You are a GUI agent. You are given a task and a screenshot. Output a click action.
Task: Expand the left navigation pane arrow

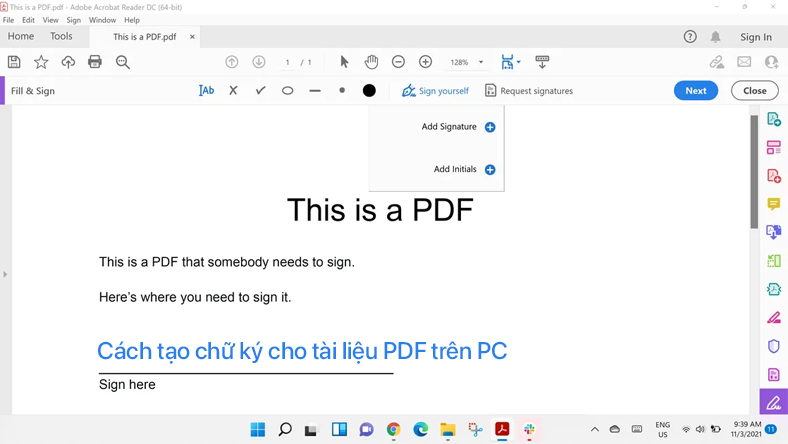(5, 274)
